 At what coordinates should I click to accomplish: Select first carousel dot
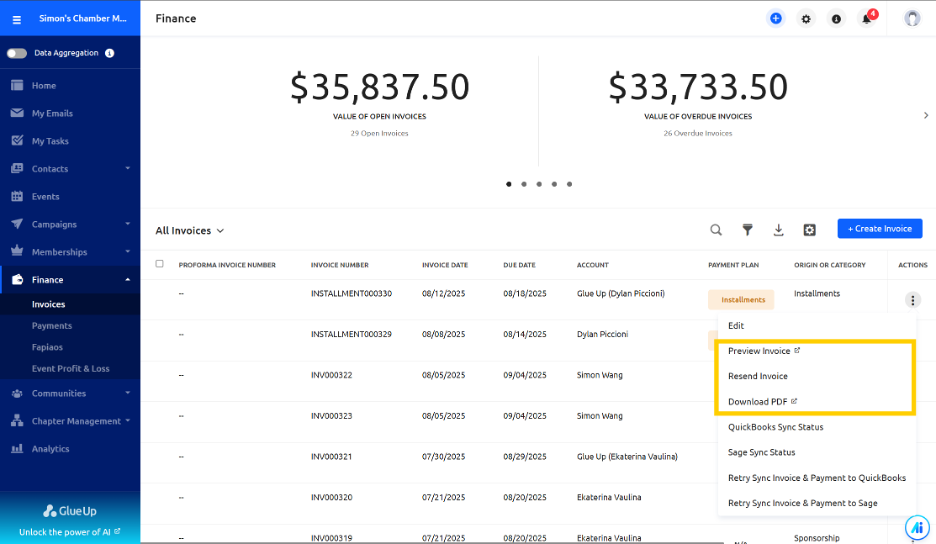click(x=509, y=184)
